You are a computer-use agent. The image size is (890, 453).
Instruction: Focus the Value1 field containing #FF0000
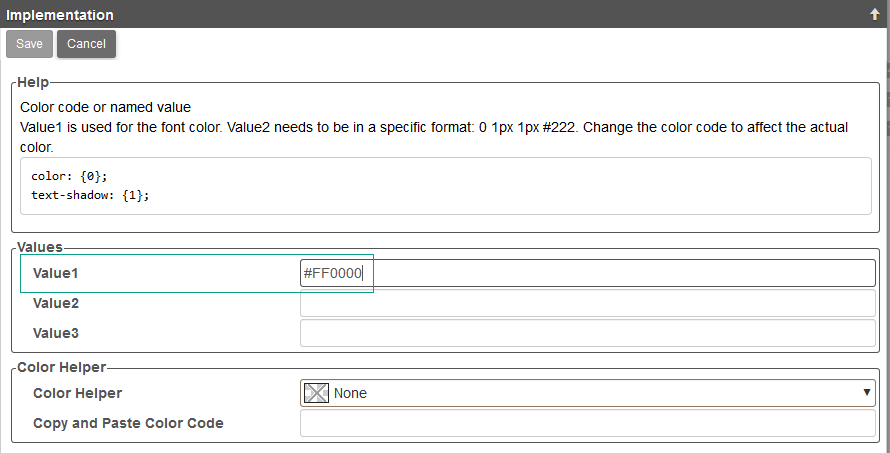tap(588, 273)
